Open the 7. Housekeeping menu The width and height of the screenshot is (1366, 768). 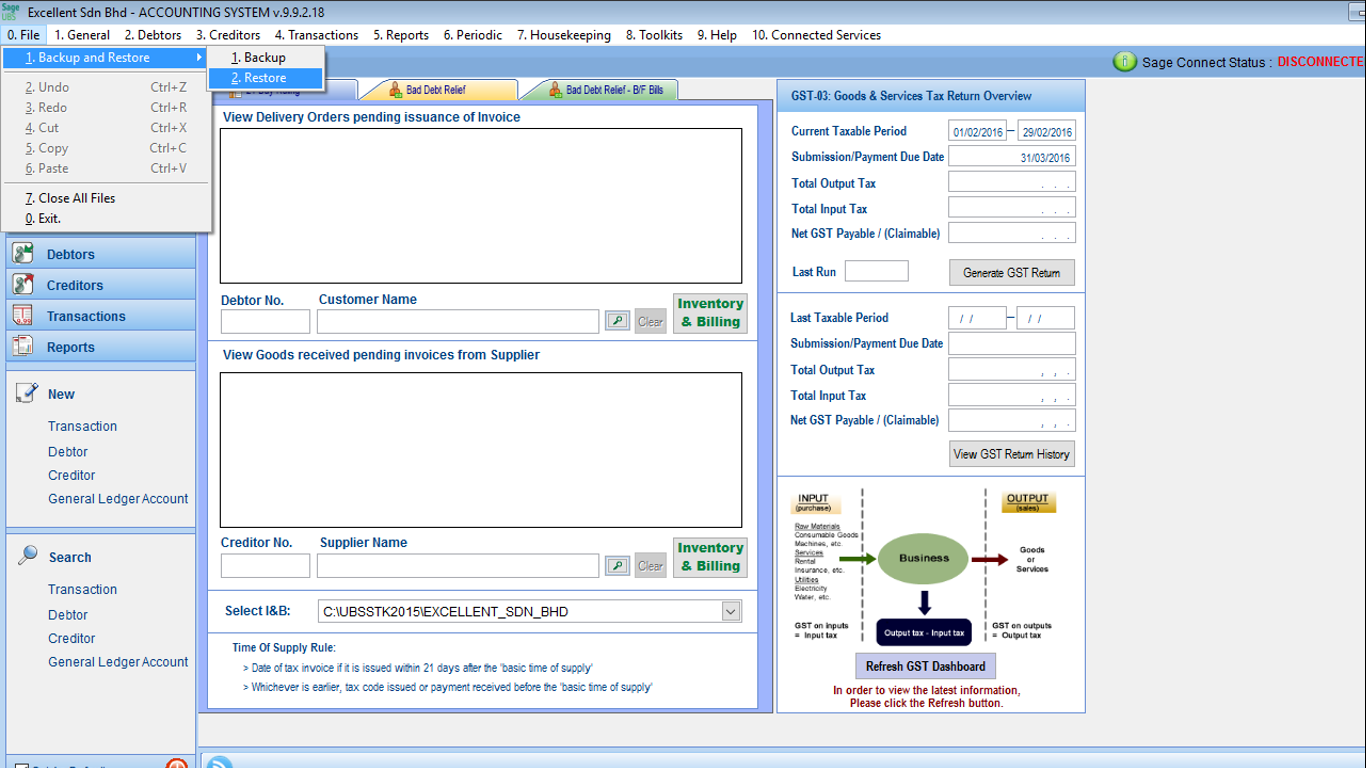tap(564, 35)
